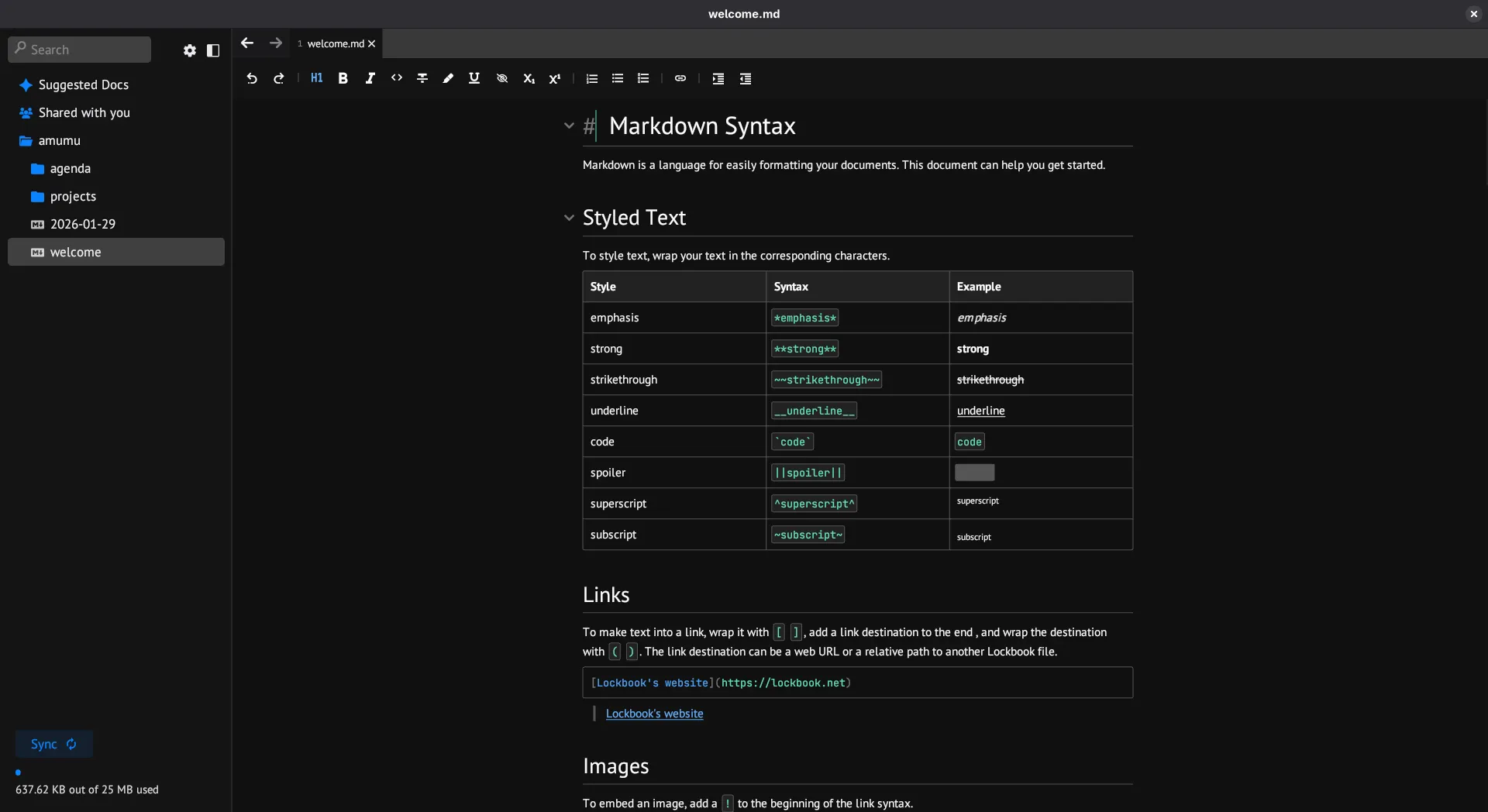Click the italic 'emphasis' example text
Viewport: 1488px width, 812px height.
click(x=981, y=318)
